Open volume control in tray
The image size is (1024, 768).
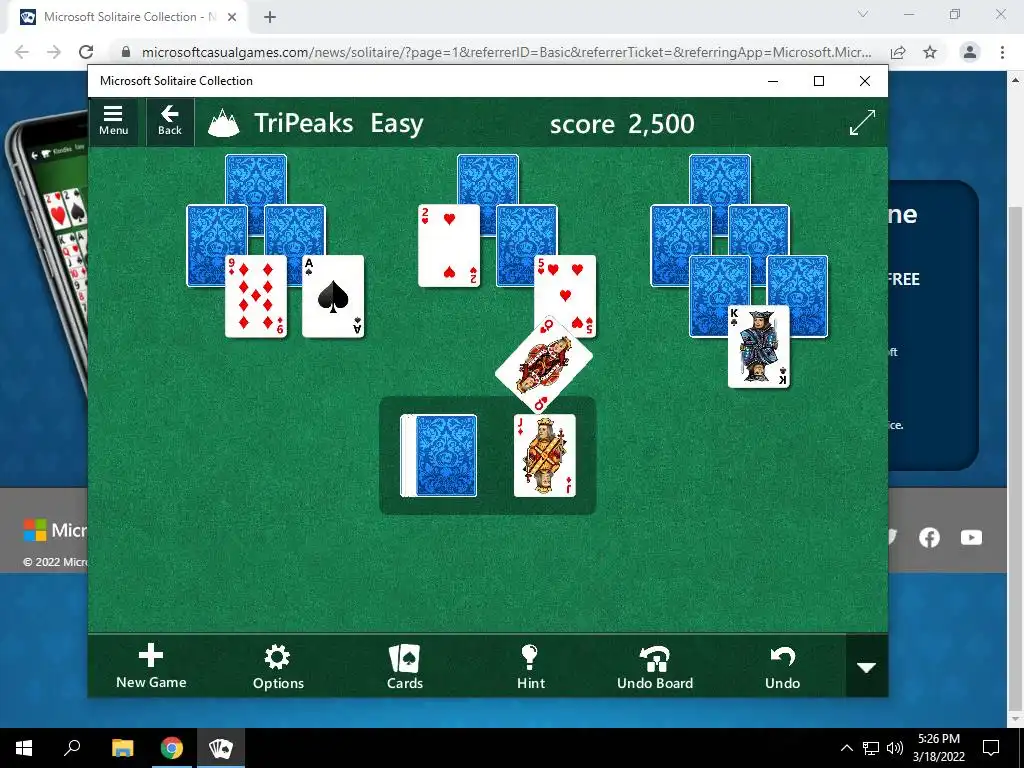(895, 748)
